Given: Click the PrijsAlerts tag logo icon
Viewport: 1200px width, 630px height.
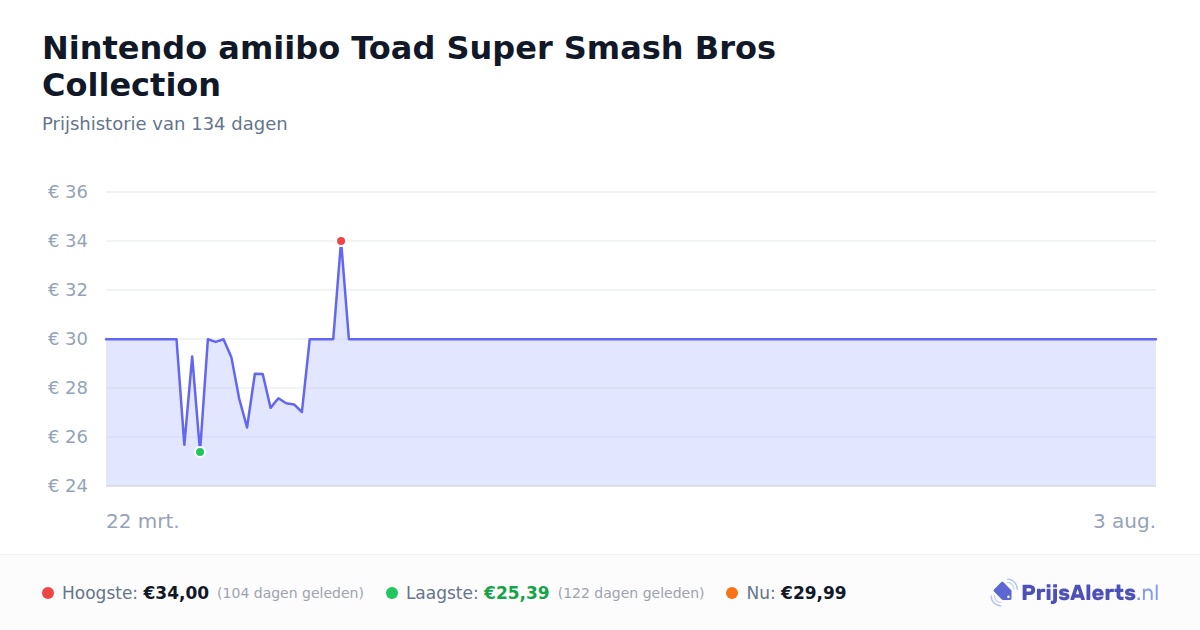Looking at the screenshot, I should 1003,593.
